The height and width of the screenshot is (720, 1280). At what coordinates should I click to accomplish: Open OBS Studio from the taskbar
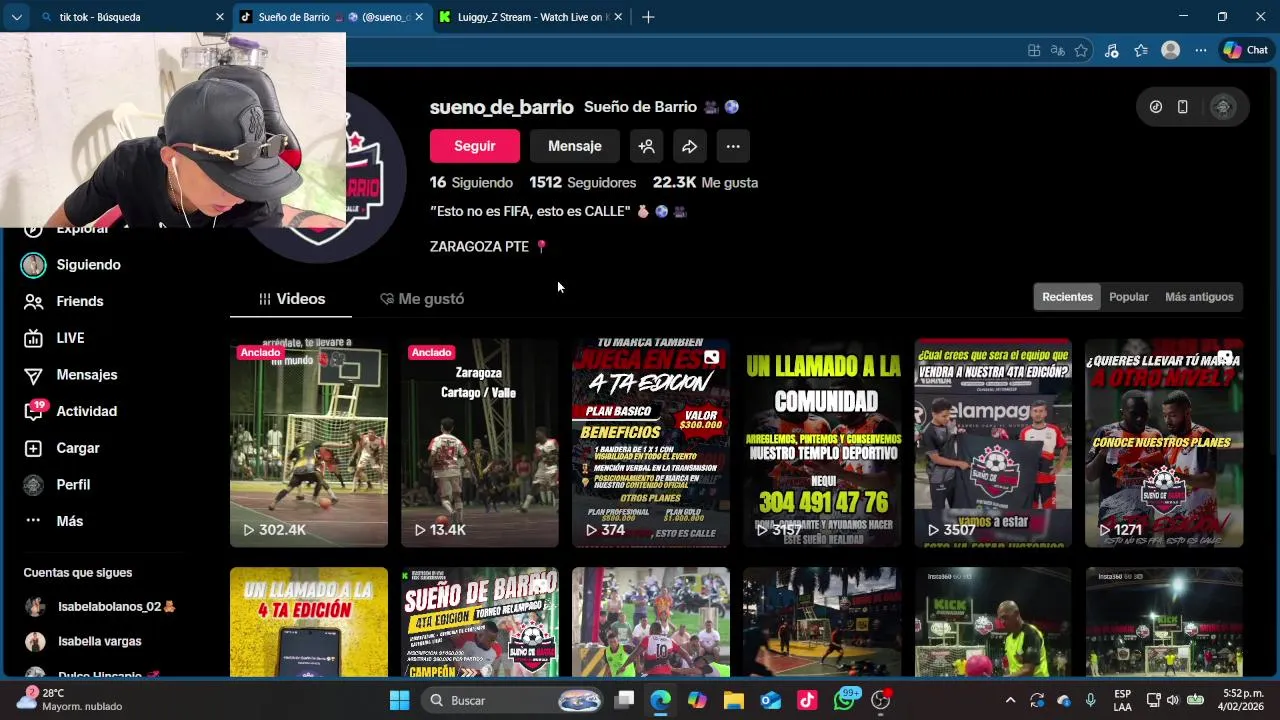[x=881, y=700]
